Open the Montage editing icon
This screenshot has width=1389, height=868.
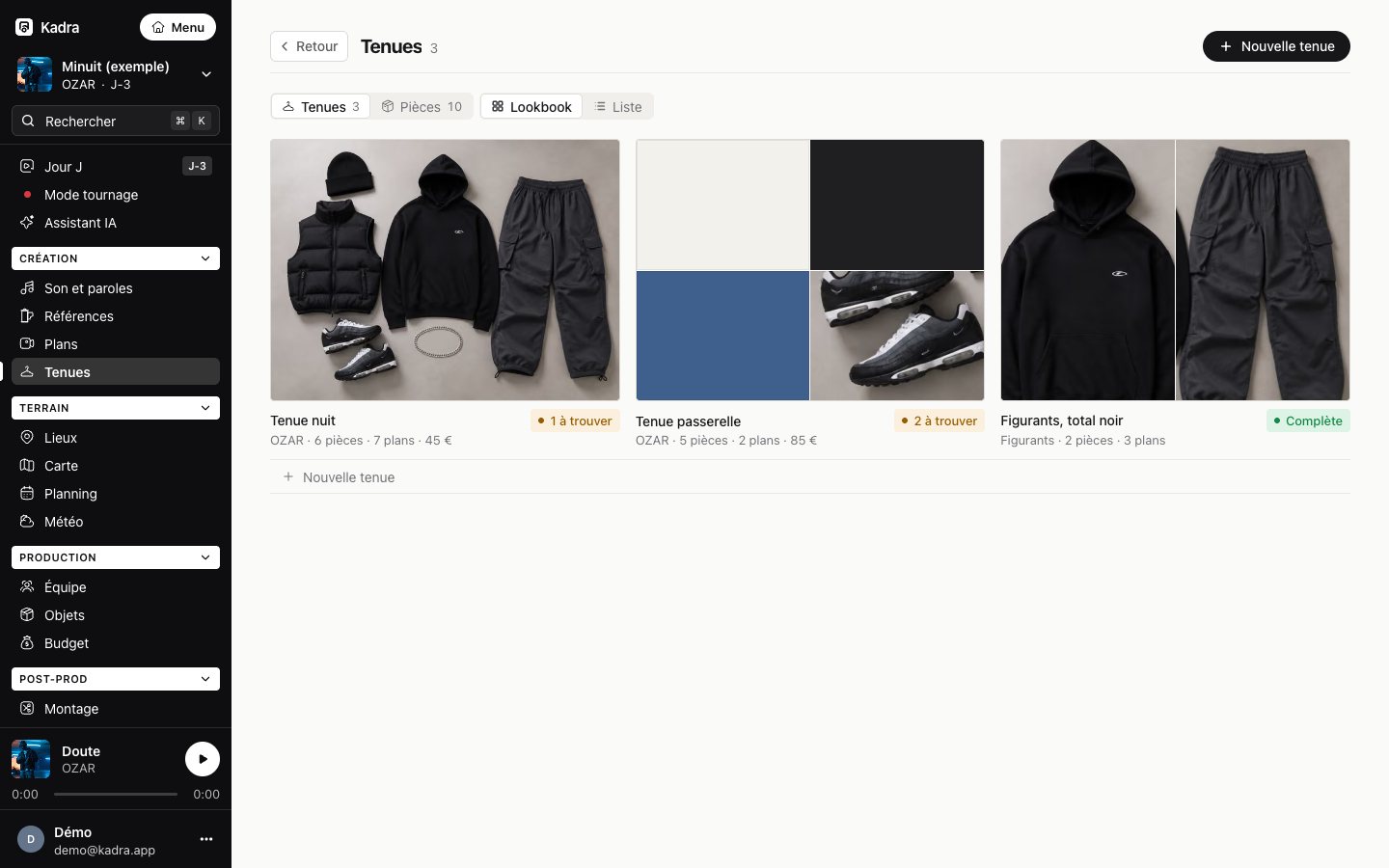click(27, 708)
